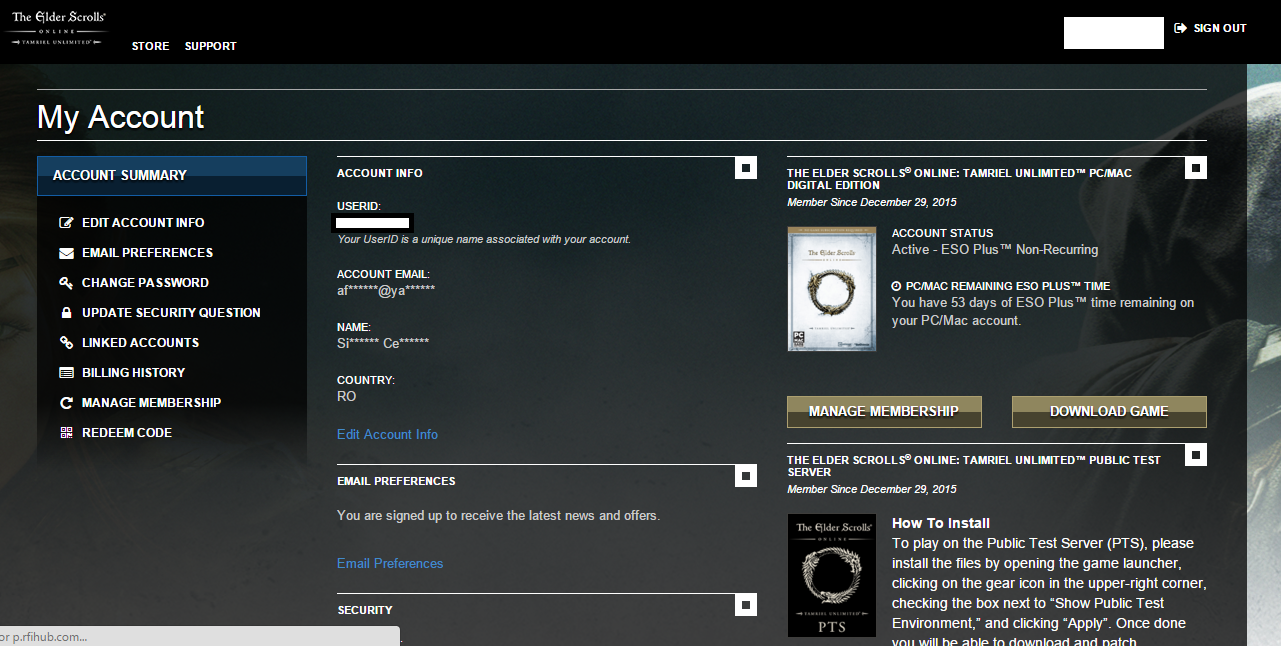Collapse the PC/Mac Digital Edition panel
Viewport: 1281px width, 646px height.
pos(1196,168)
